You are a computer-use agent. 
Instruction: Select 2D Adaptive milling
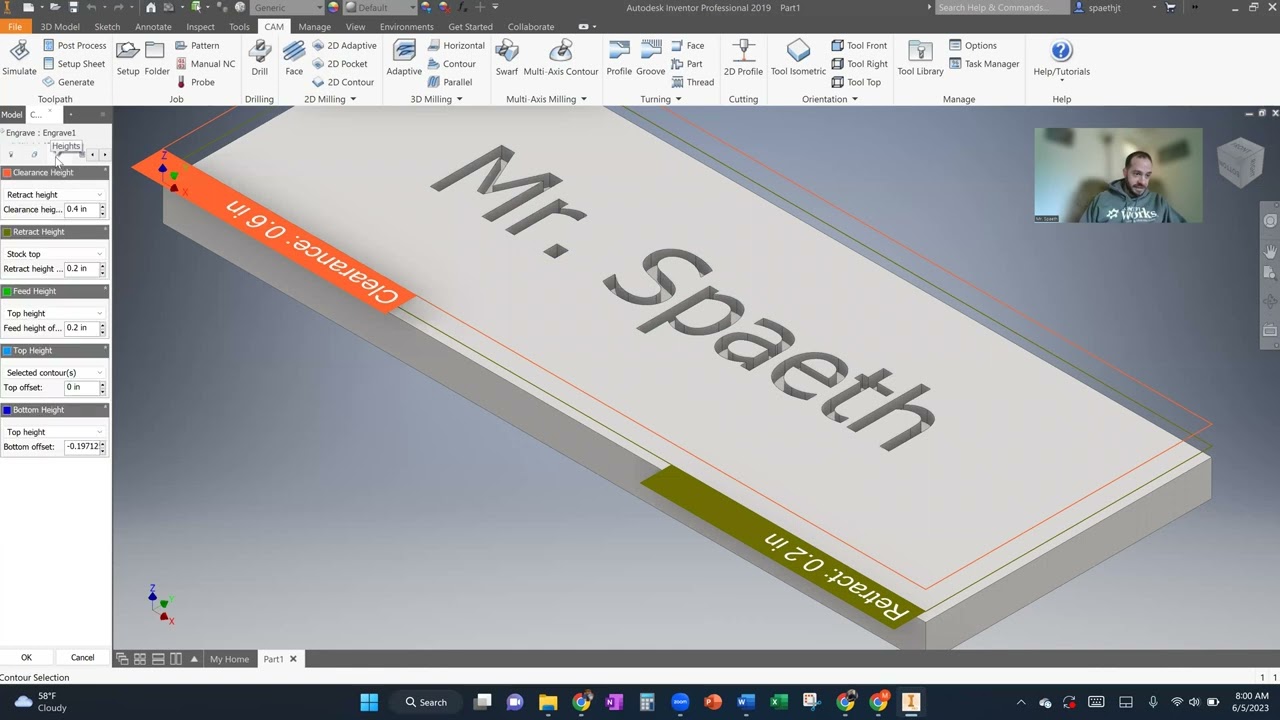pos(344,45)
